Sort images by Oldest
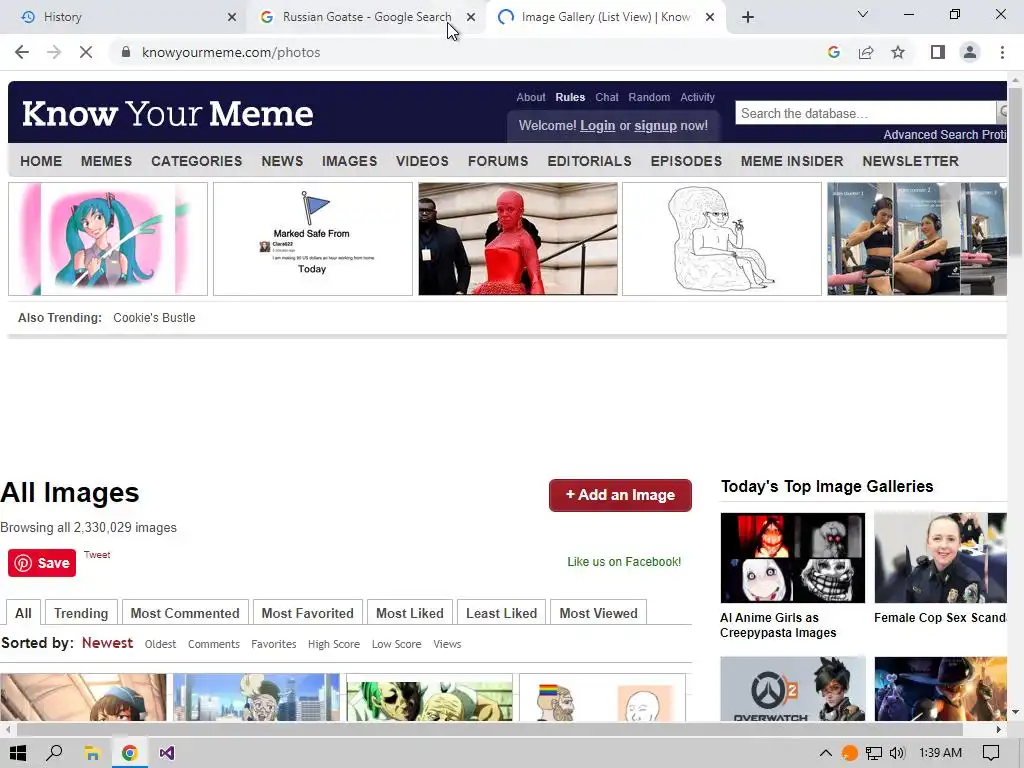The height and width of the screenshot is (768, 1024). tap(160, 644)
